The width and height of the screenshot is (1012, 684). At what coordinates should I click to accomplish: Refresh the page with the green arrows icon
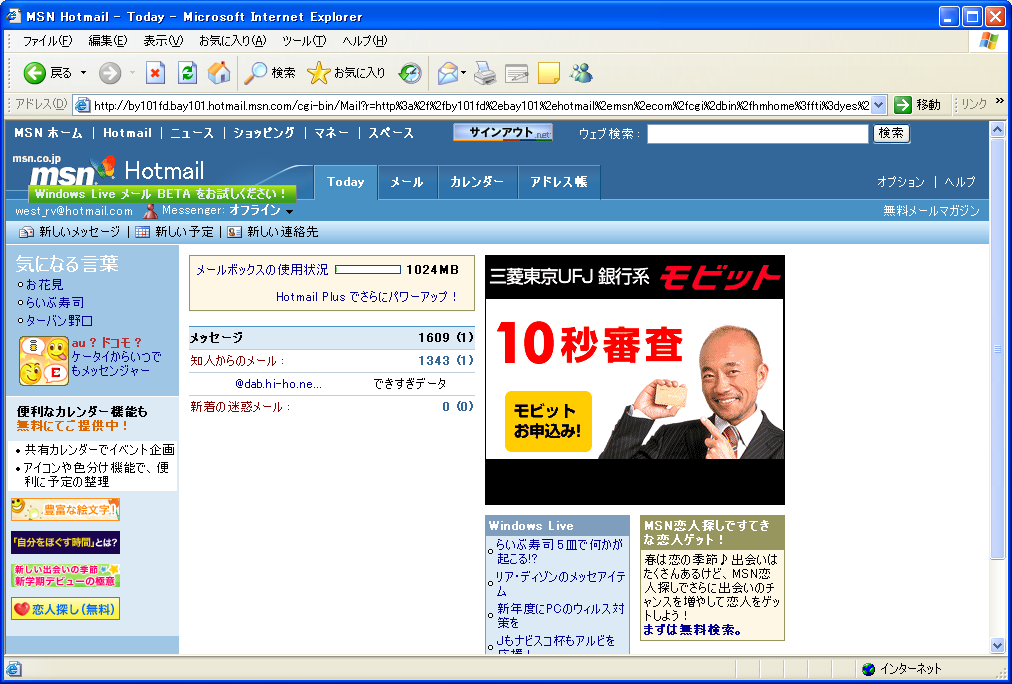click(187, 73)
